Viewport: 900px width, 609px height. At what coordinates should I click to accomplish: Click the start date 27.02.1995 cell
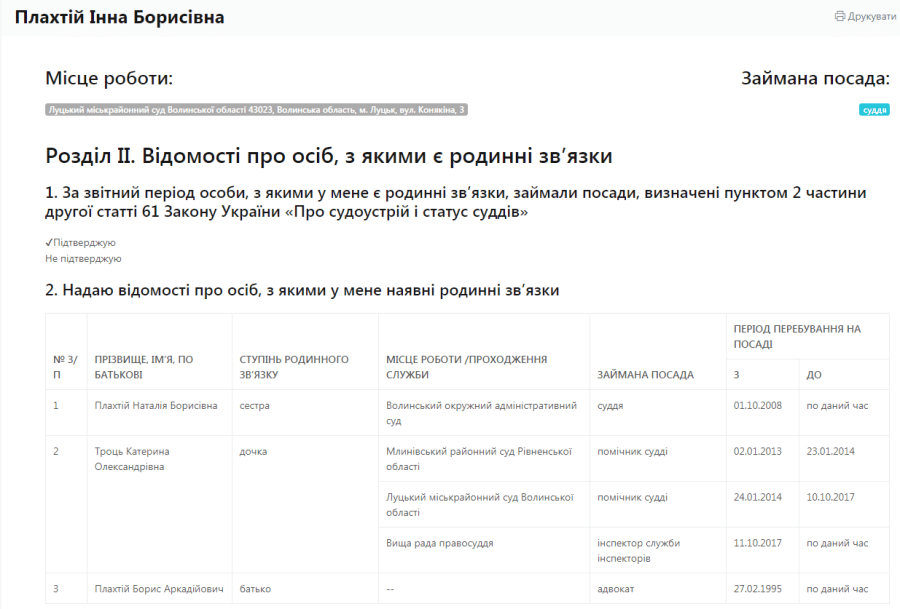point(757,589)
